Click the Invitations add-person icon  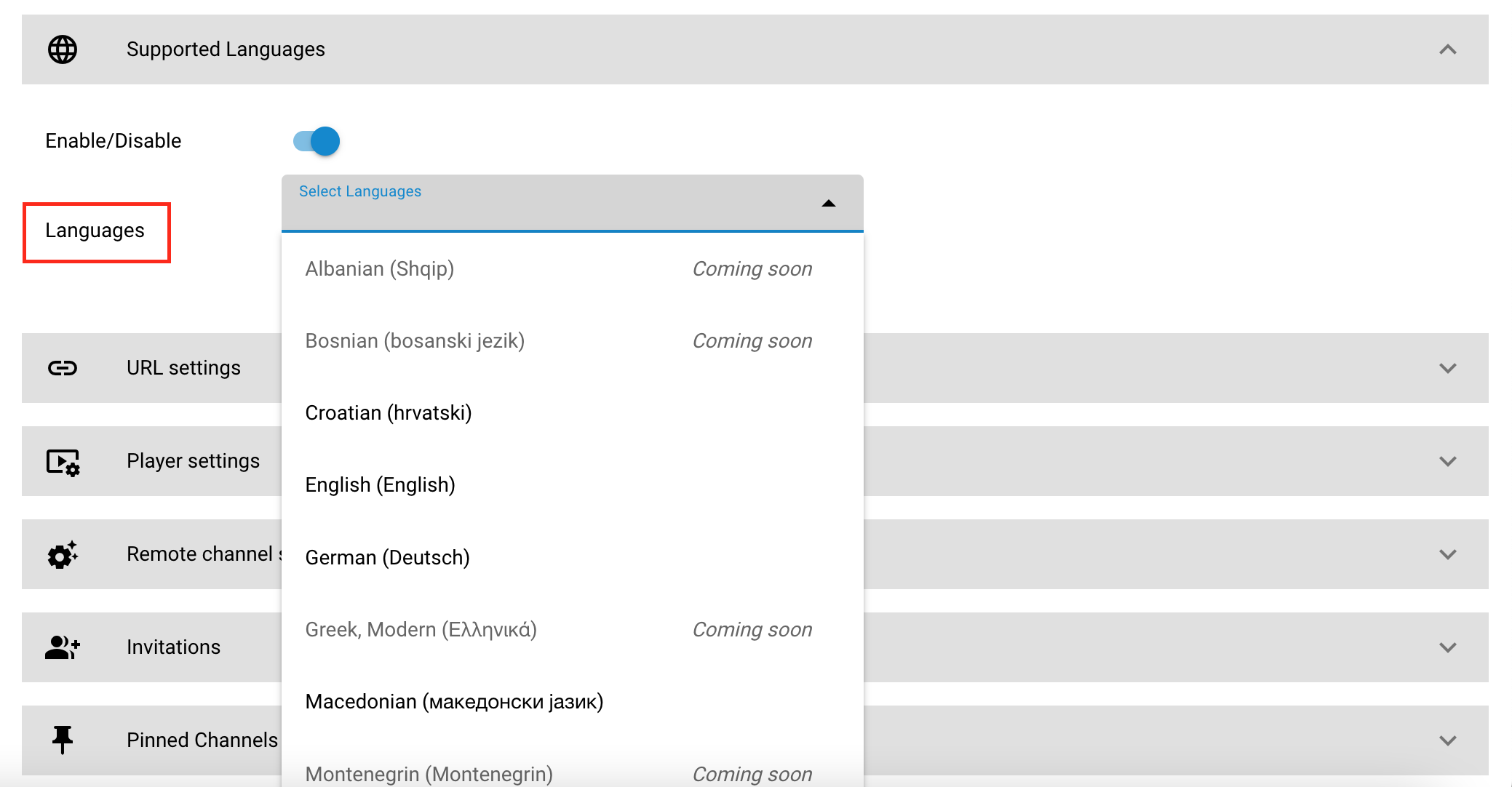coord(63,647)
